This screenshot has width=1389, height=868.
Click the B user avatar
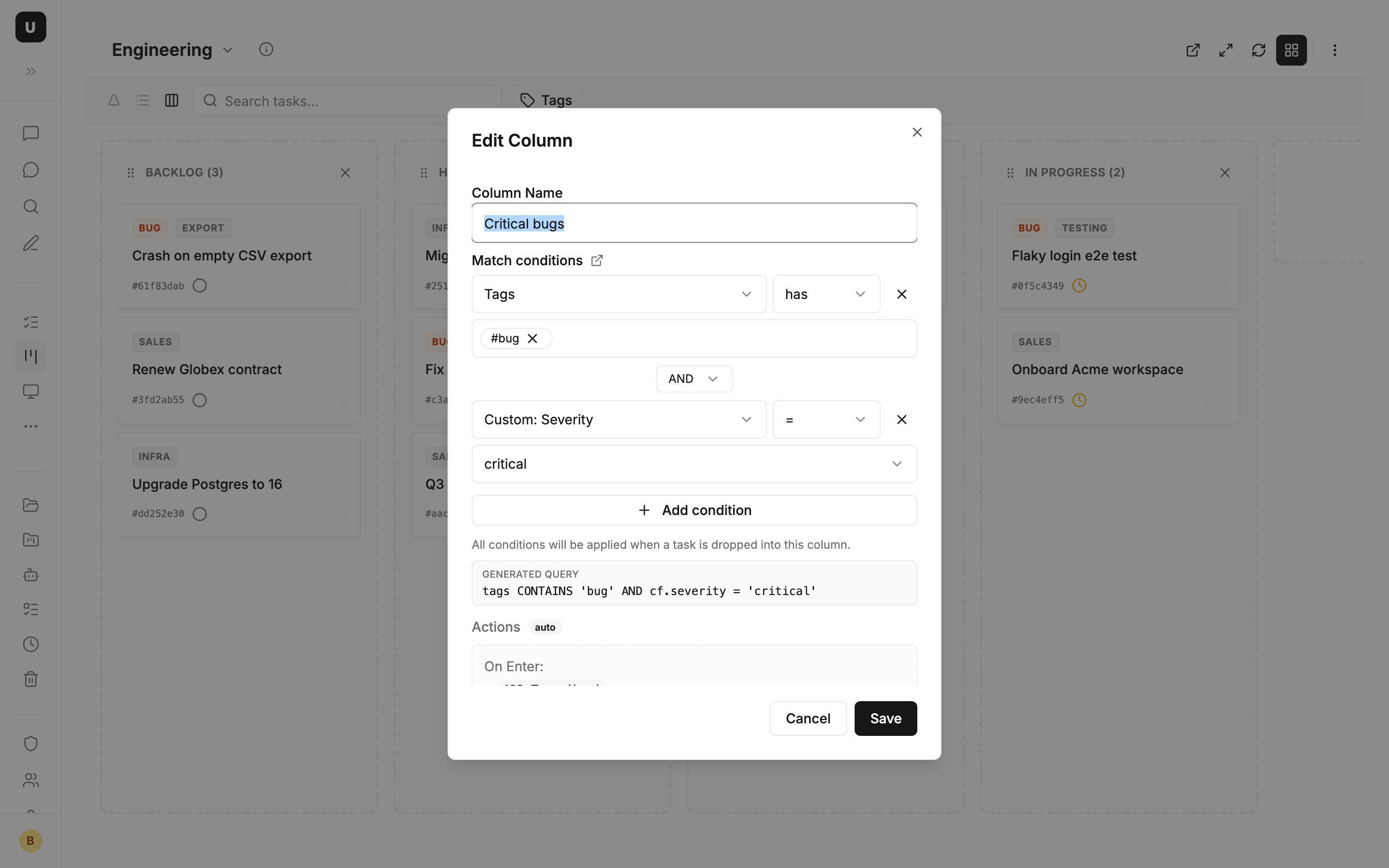coord(30,841)
